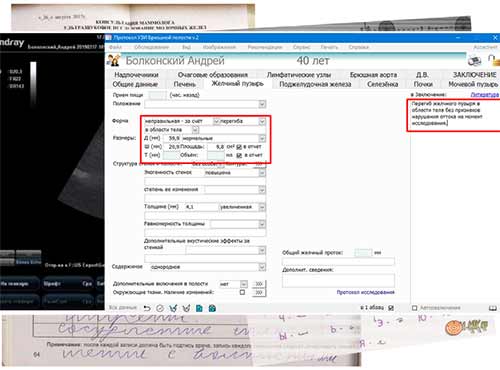Toggle the Площадь 'в отчет' checkbox
This screenshot has height=370, width=500.
239,147
